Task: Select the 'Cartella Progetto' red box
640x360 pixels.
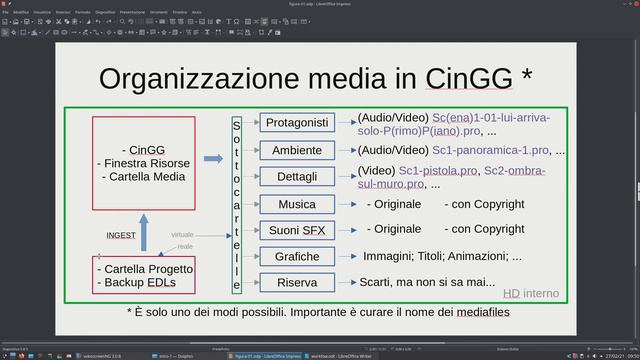Action: tap(144, 275)
